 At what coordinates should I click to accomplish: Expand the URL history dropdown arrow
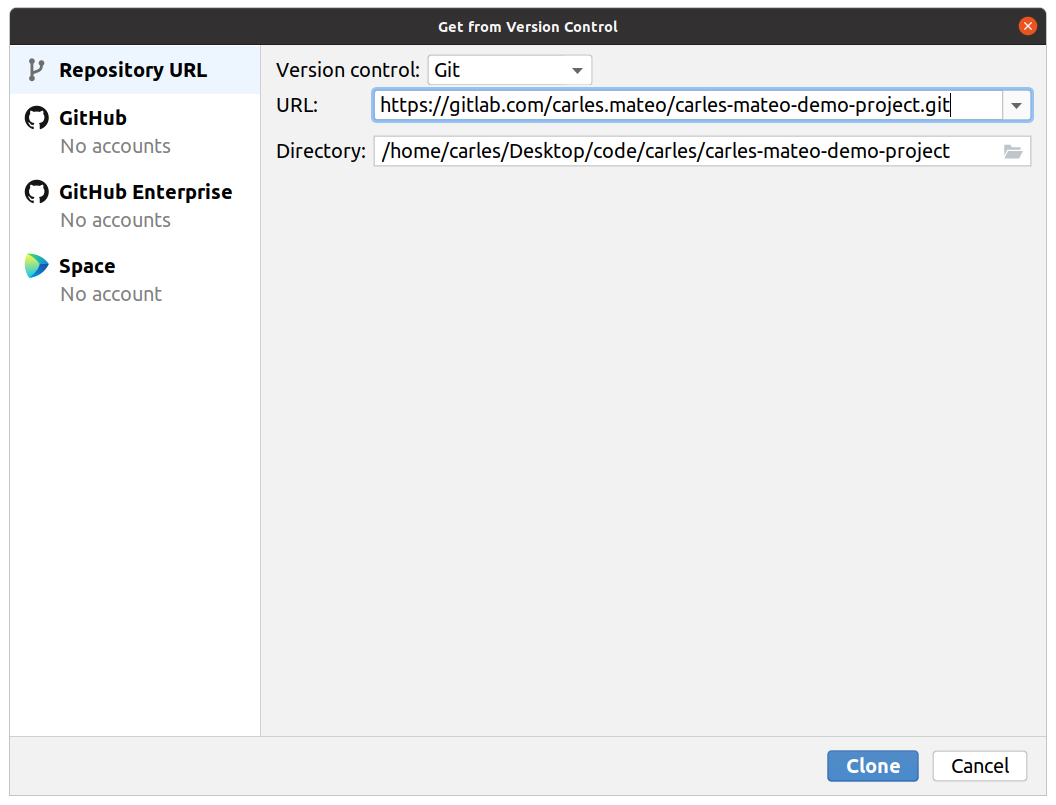coord(1016,106)
